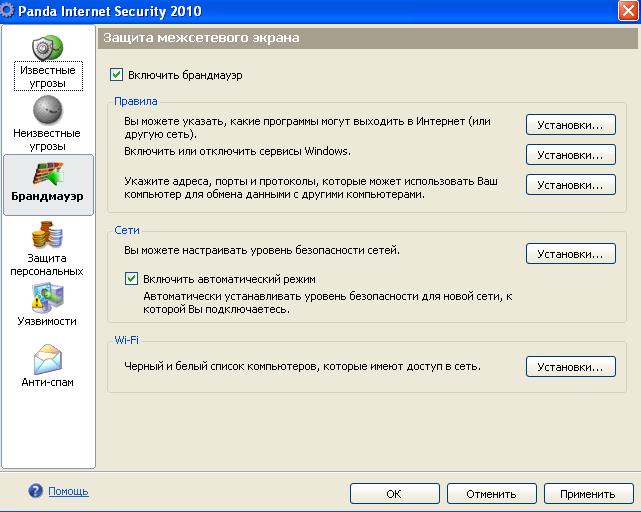Click the Wi-Fi group title
The width and height of the screenshot is (641, 512).
(126, 340)
